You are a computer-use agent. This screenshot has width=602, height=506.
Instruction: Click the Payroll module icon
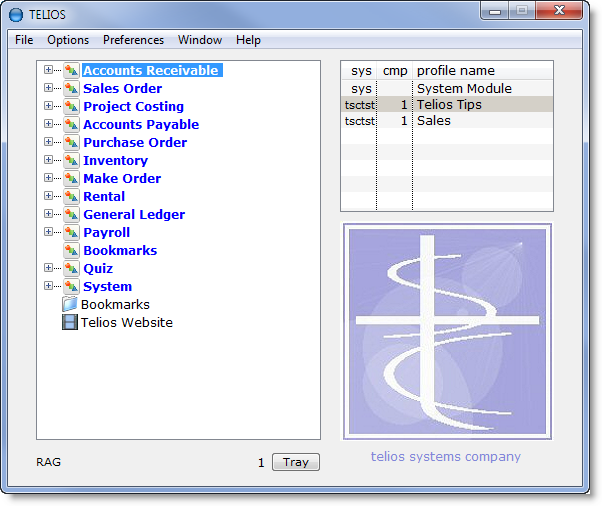coord(71,233)
